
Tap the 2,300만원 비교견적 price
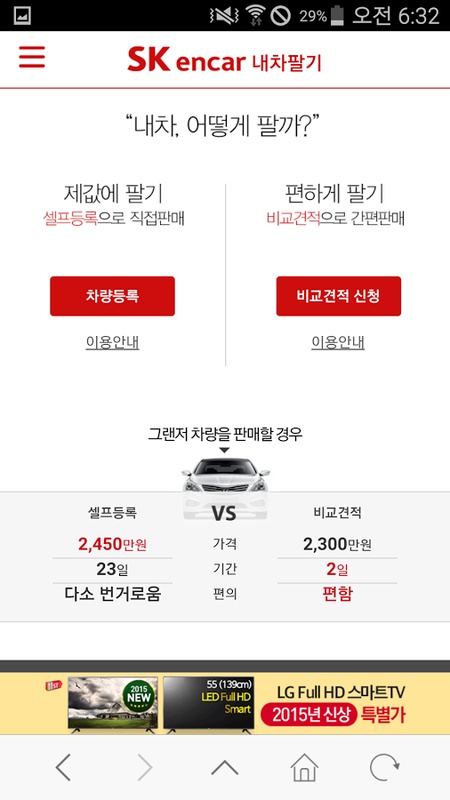(337, 544)
